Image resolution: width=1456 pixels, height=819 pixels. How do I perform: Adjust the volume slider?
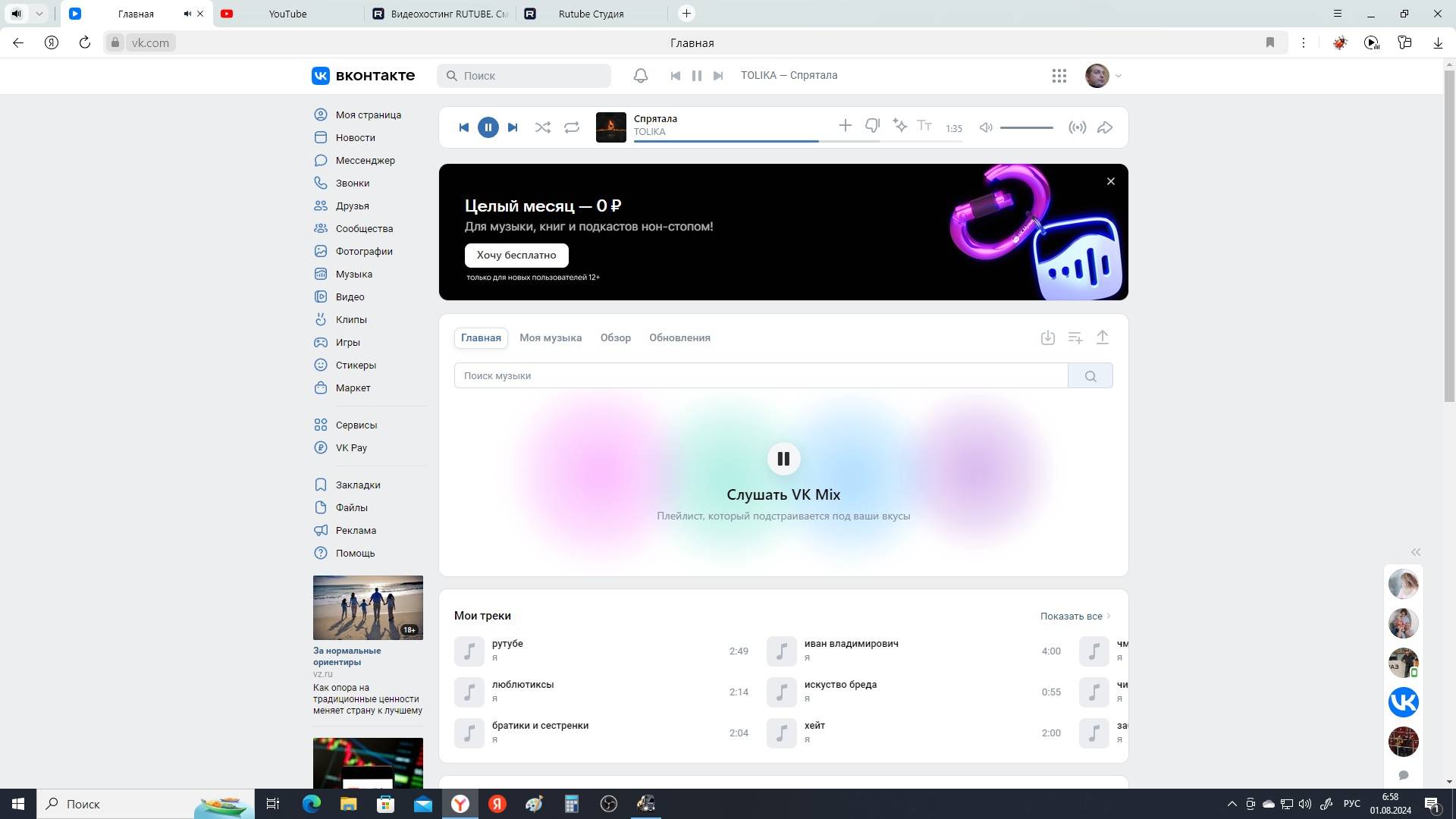coord(1027,127)
